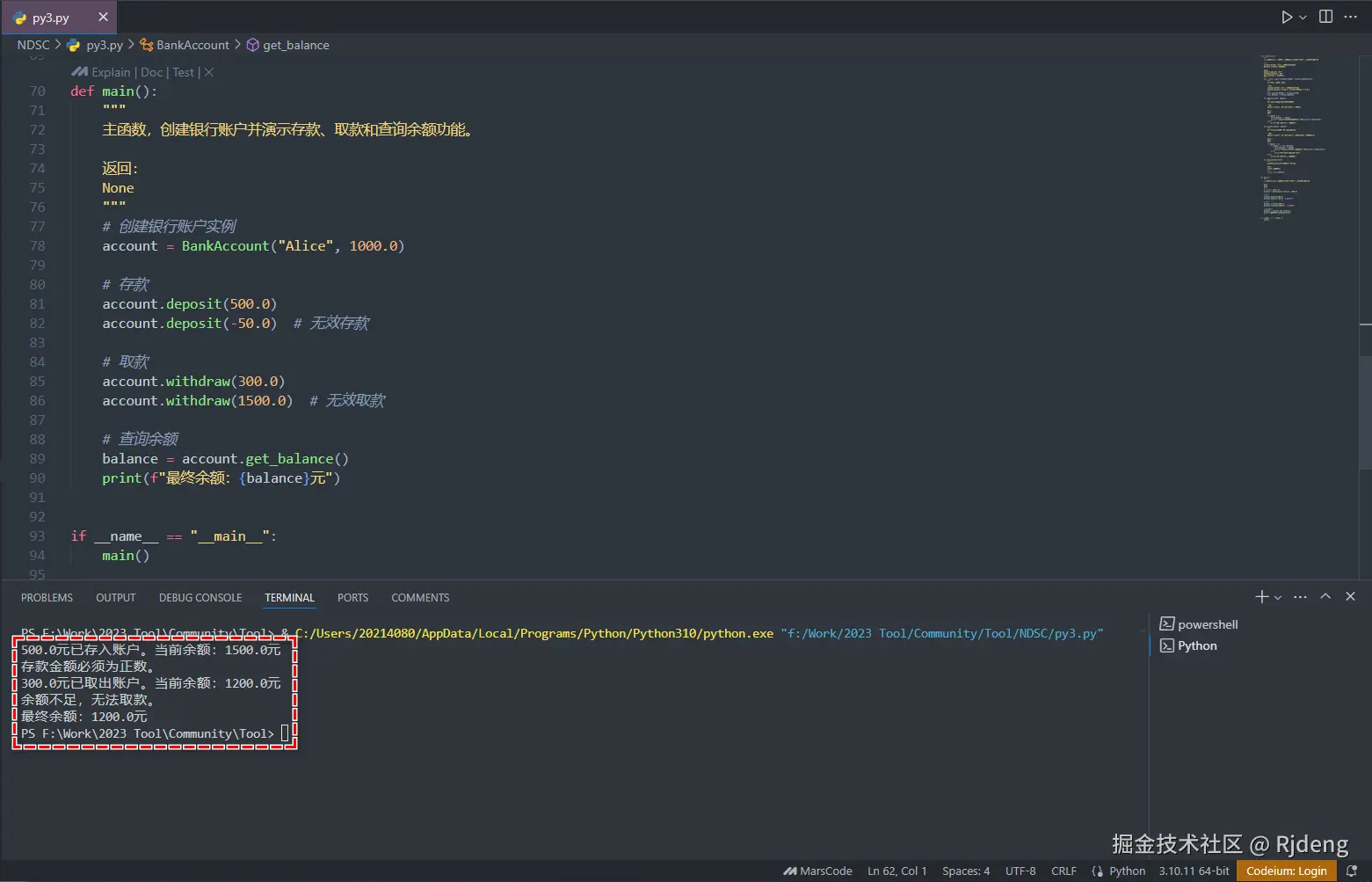Screen dimensions: 1372x882
Task: Create a new terminal with plus icon
Action: point(1261,597)
